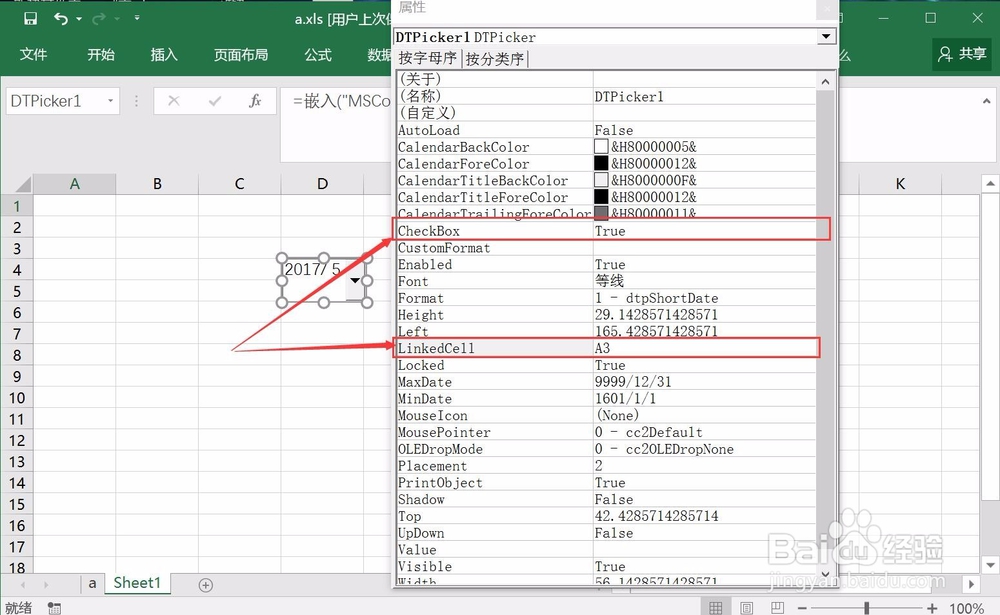The height and width of the screenshot is (615, 1000).
Task: Select the OLEDropMode property row
Action: pos(606,448)
